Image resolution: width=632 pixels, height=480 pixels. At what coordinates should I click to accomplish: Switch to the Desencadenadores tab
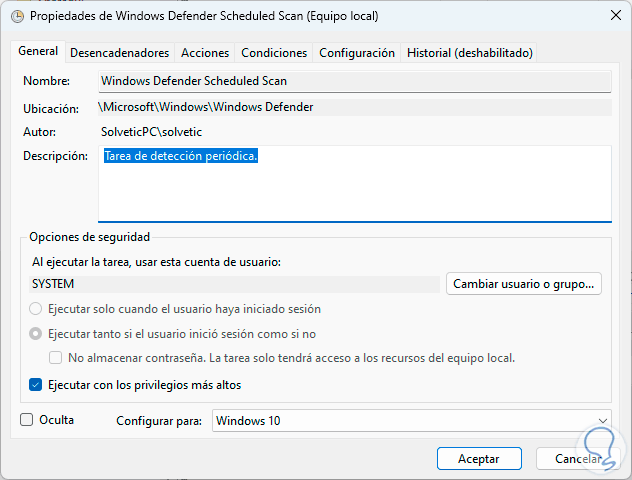(120, 53)
